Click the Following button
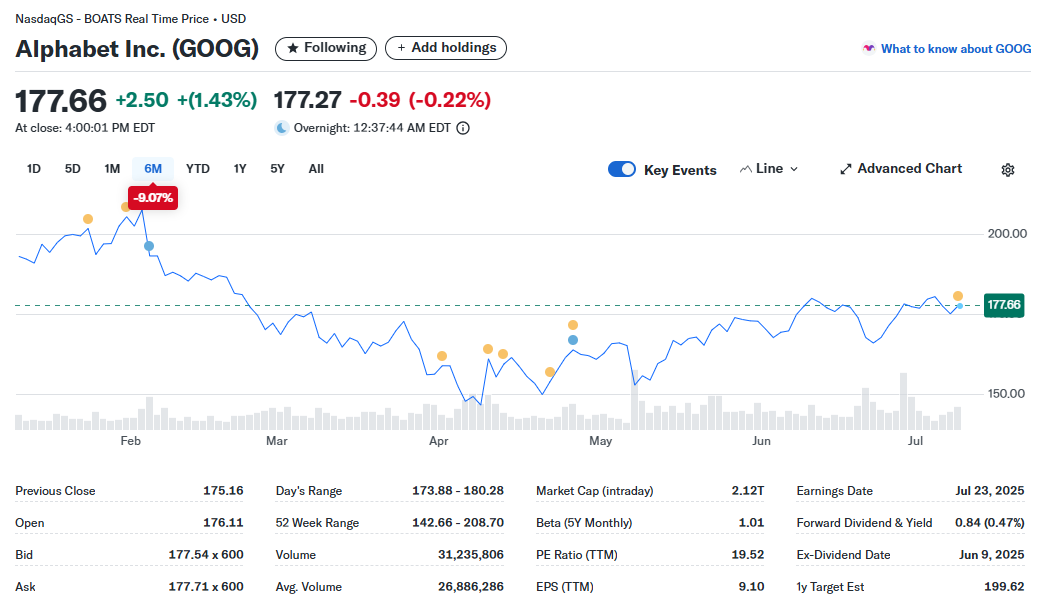 pos(326,49)
